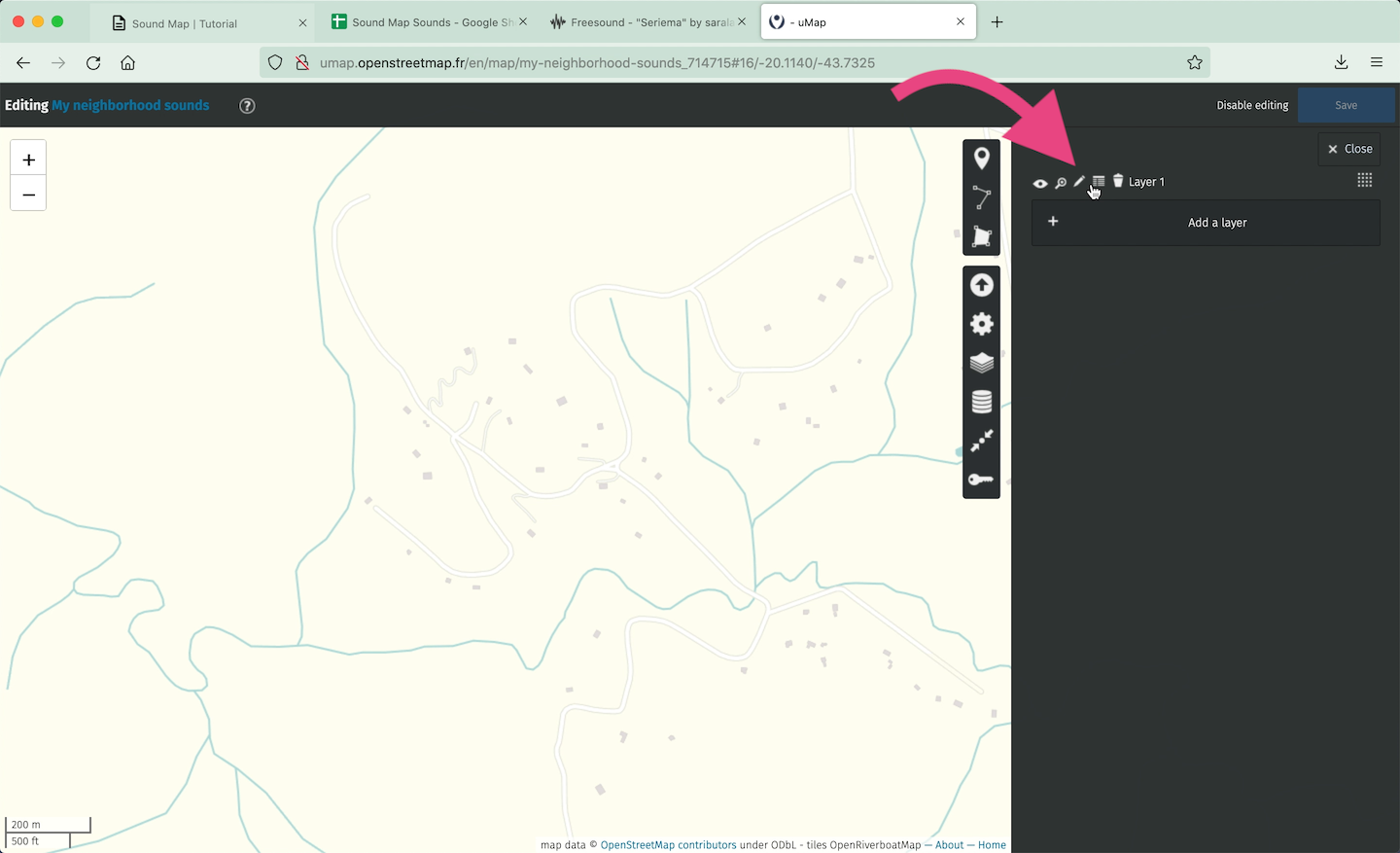This screenshot has height=853, width=1400.
Task: Open the tile layers database icon
Action: tap(981, 401)
